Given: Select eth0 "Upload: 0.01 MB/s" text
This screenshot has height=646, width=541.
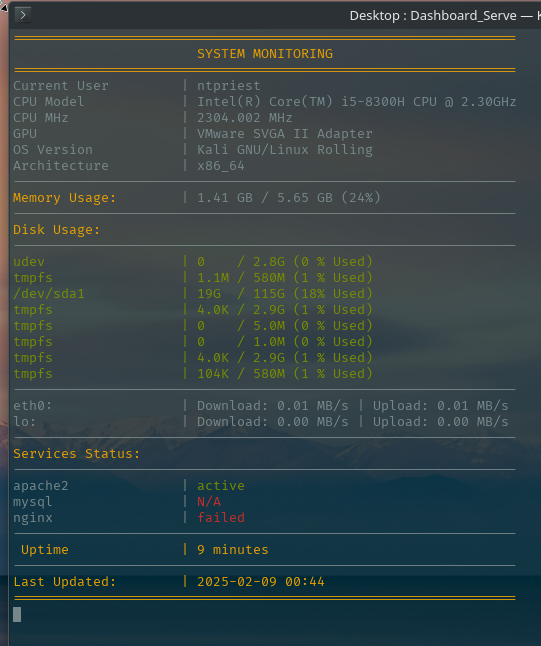Looking at the screenshot, I should pos(441,406).
